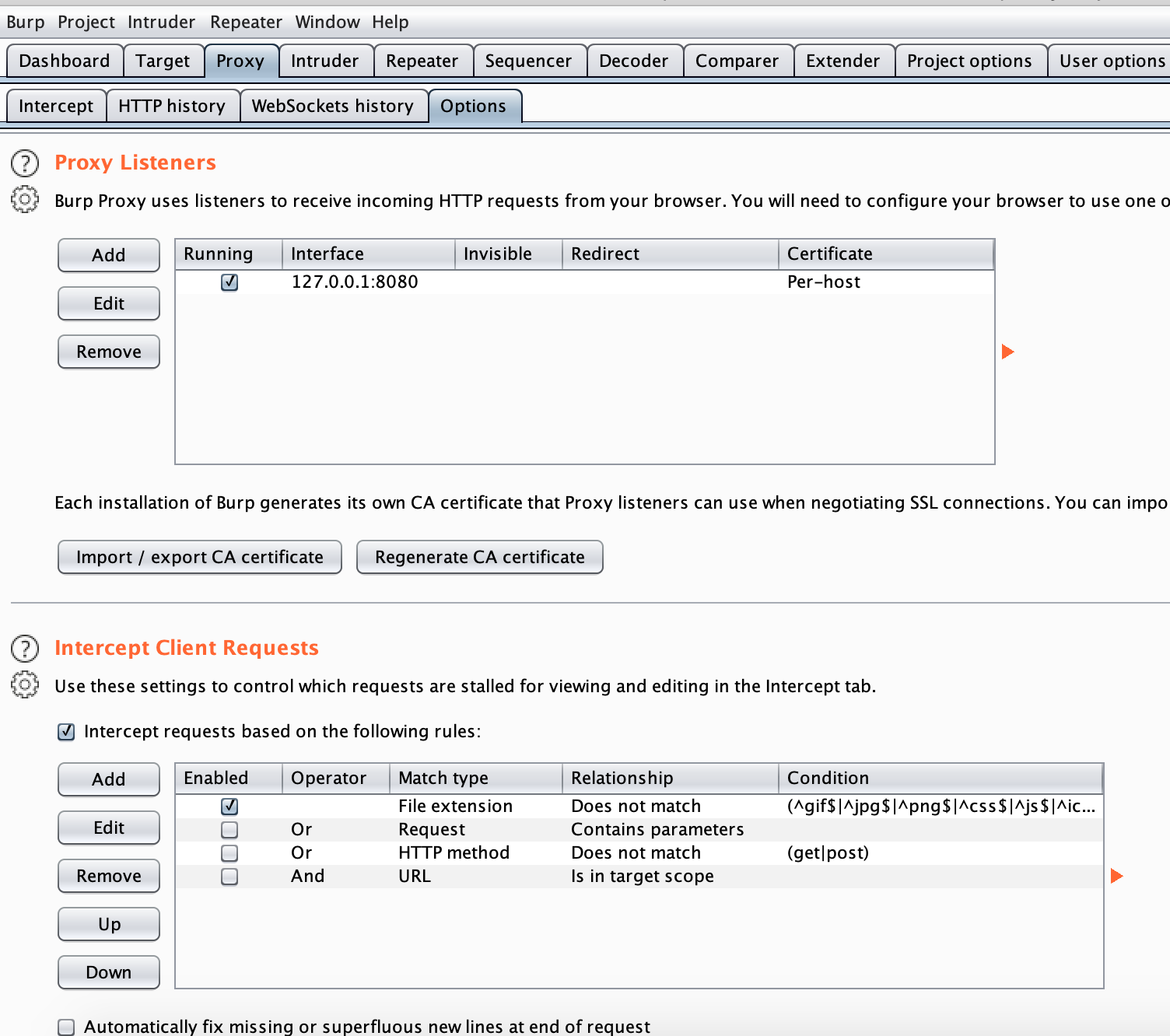The image size is (1170, 1036).
Task: Sort listeners by Interface column header
Action: (x=369, y=254)
